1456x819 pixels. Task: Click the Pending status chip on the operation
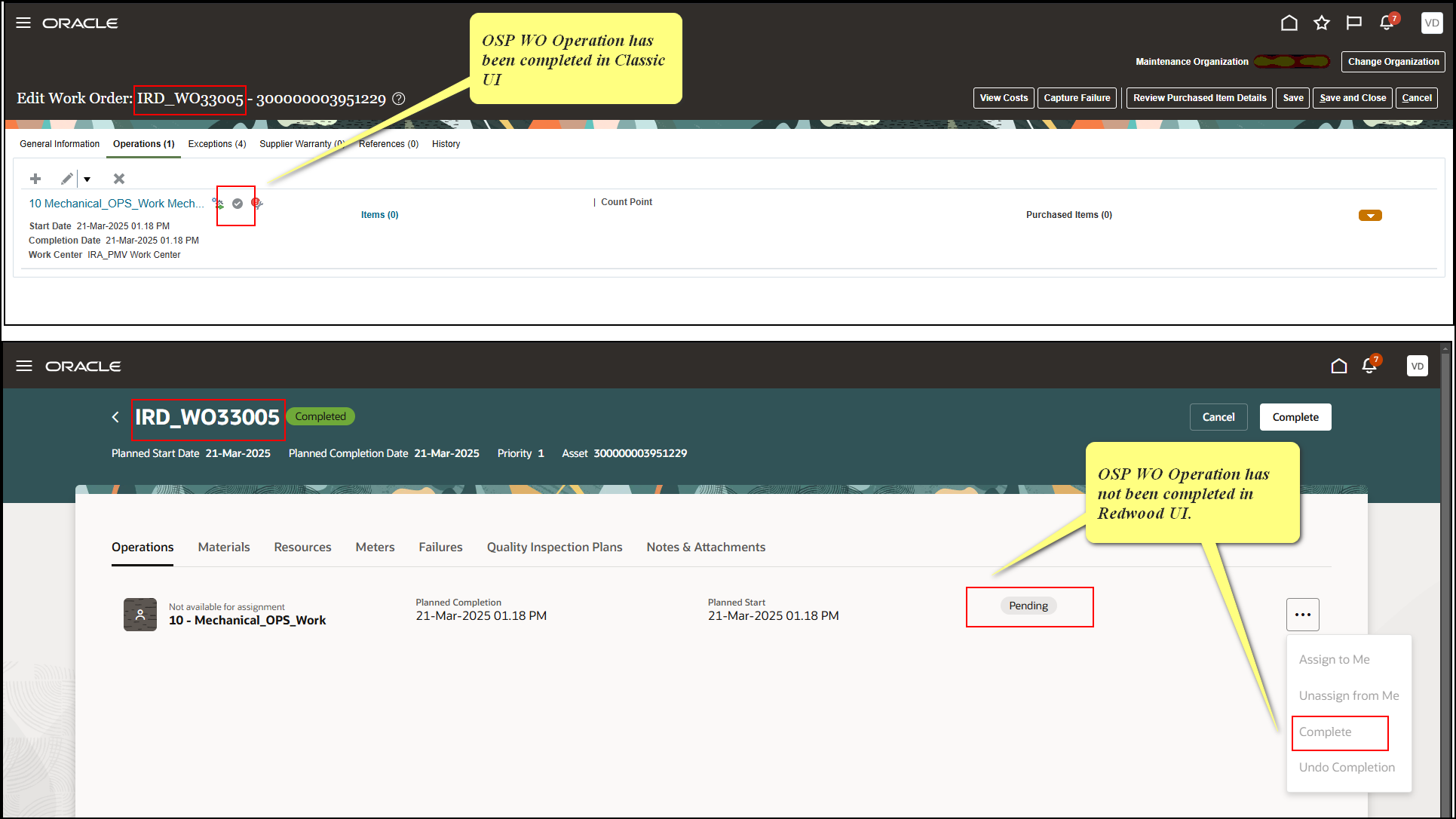[1028, 606]
